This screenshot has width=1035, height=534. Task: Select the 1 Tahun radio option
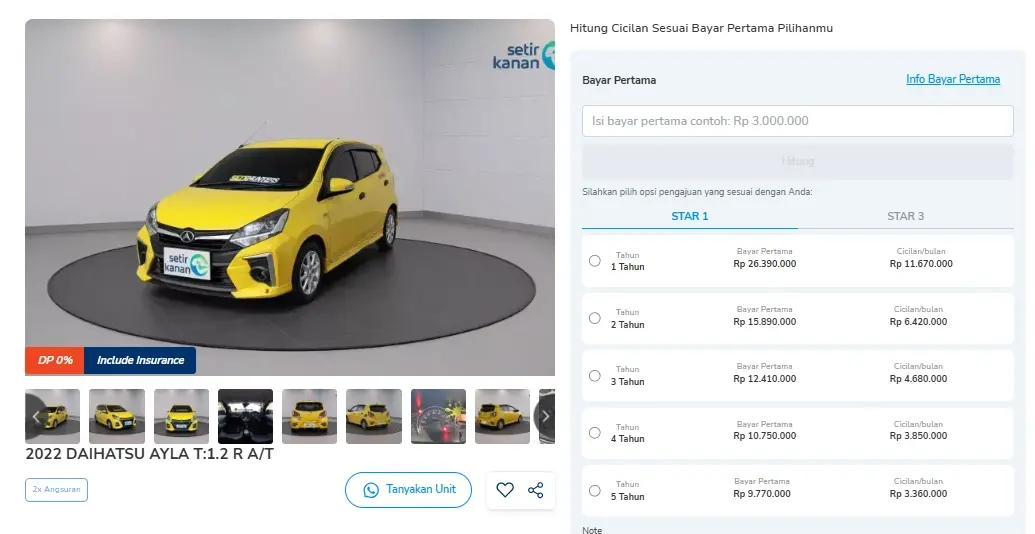pyautogui.click(x=595, y=261)
